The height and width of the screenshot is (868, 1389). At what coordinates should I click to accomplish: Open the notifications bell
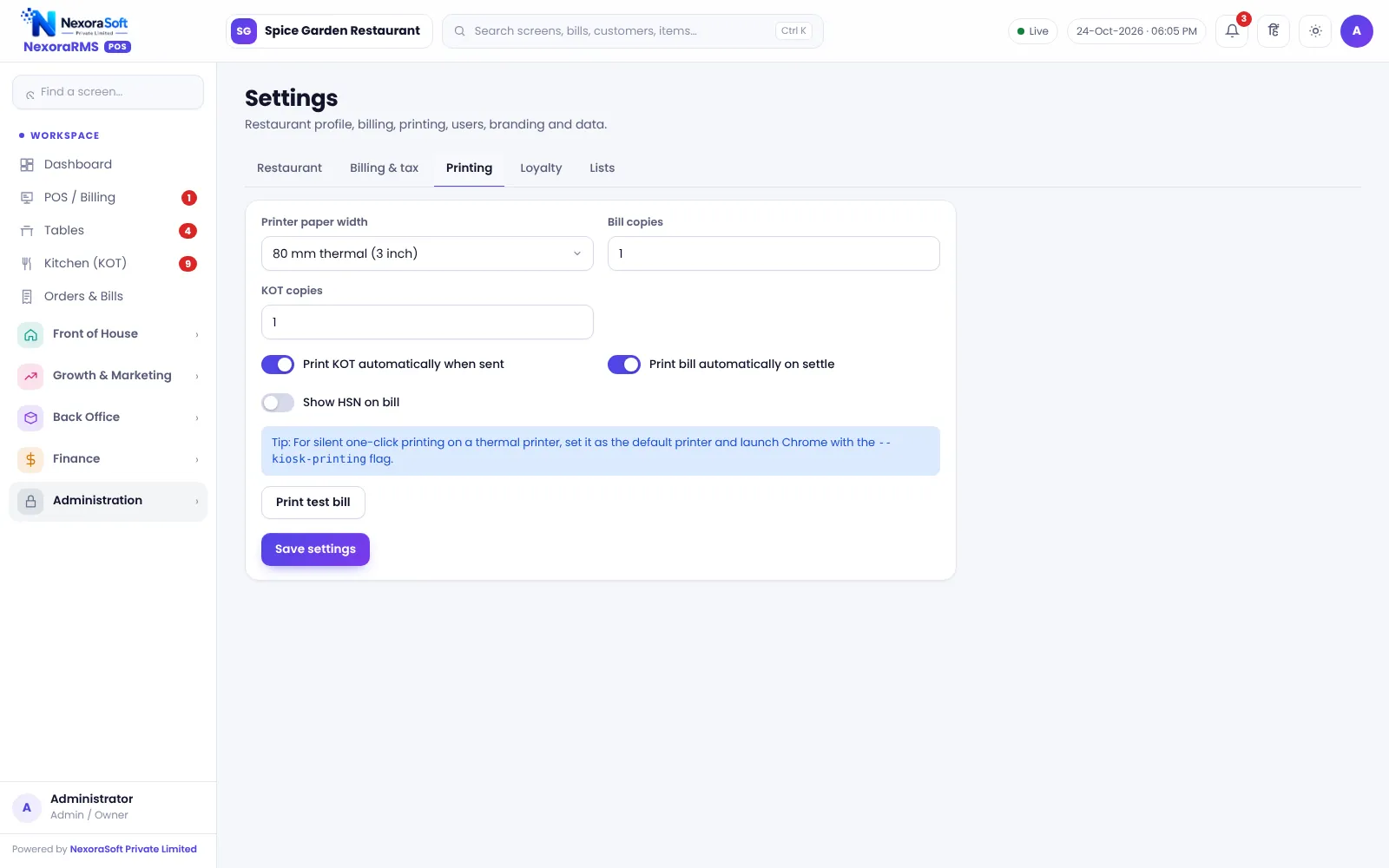pos(1232,31)
